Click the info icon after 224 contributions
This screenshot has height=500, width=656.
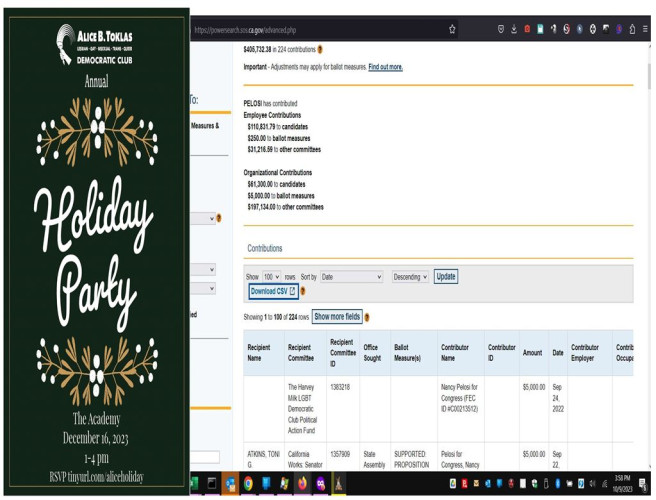(x=320, y=48)
